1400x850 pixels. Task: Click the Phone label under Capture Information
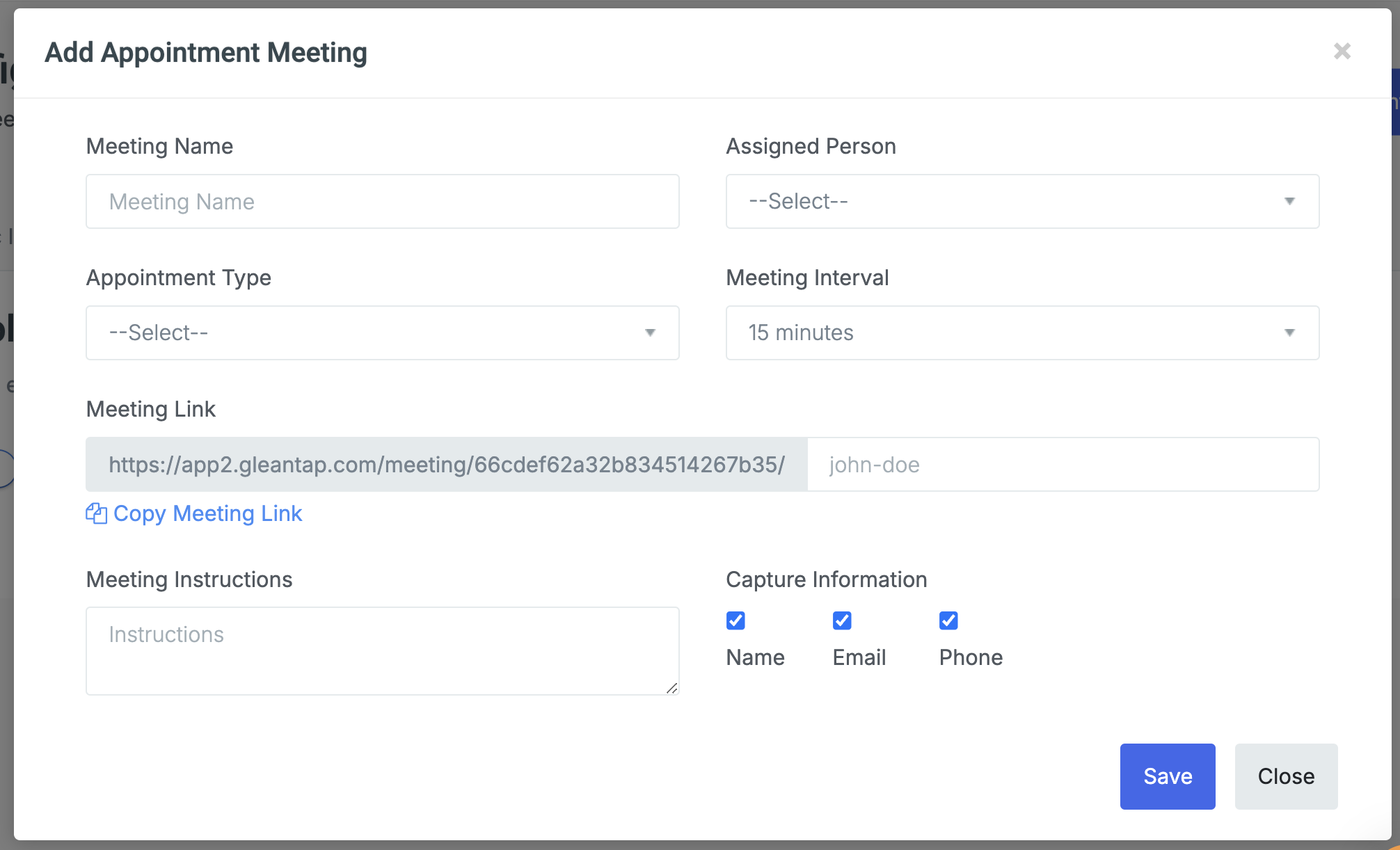(970, 657)
